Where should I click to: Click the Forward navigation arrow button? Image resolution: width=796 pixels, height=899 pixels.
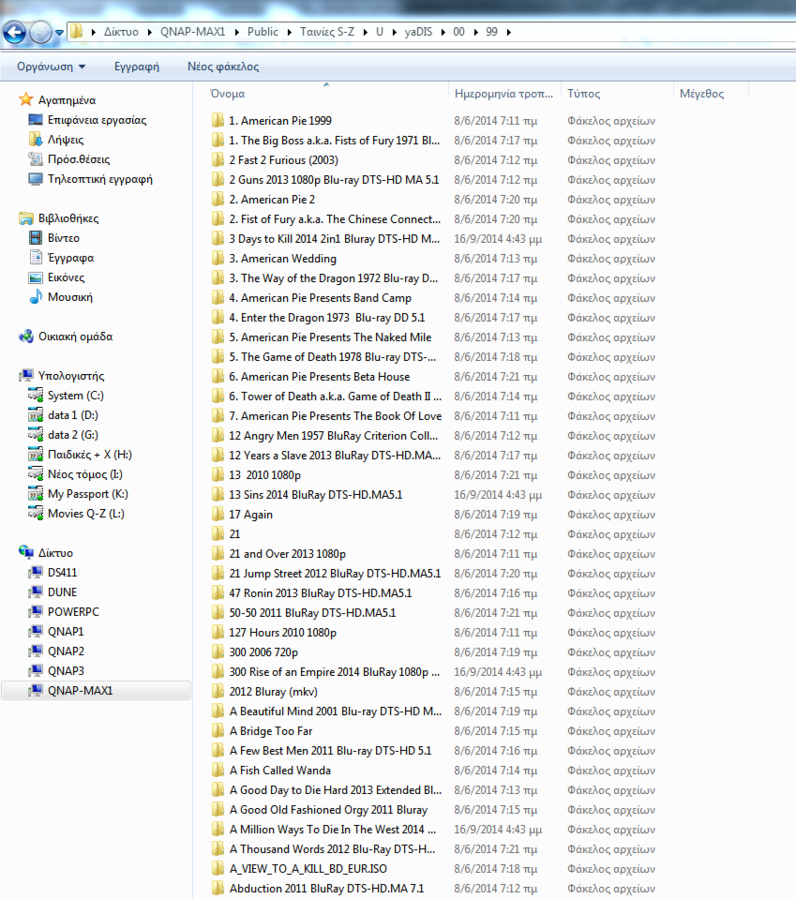coord(40,32)
